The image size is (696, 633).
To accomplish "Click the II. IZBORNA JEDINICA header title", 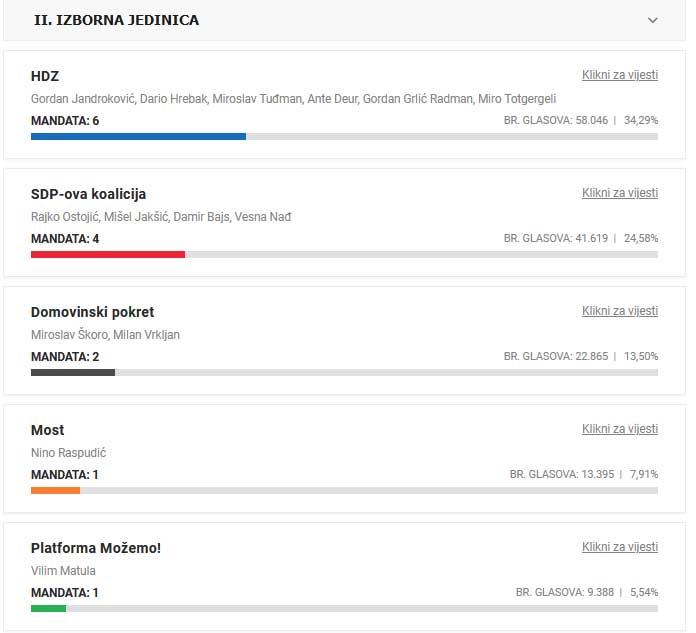I will click(116, 20).
